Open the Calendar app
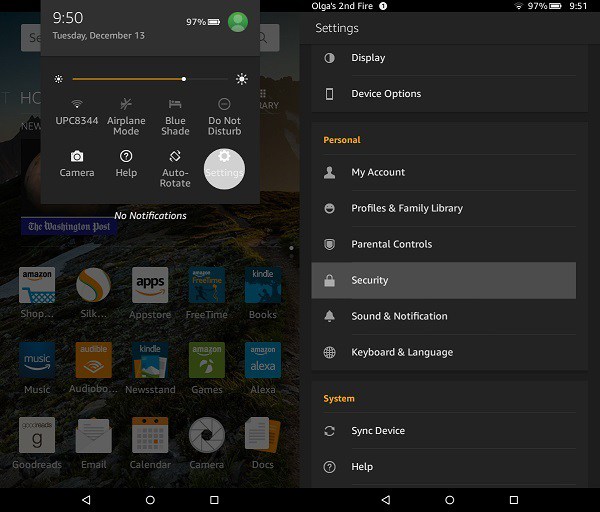 coord(150,443)
